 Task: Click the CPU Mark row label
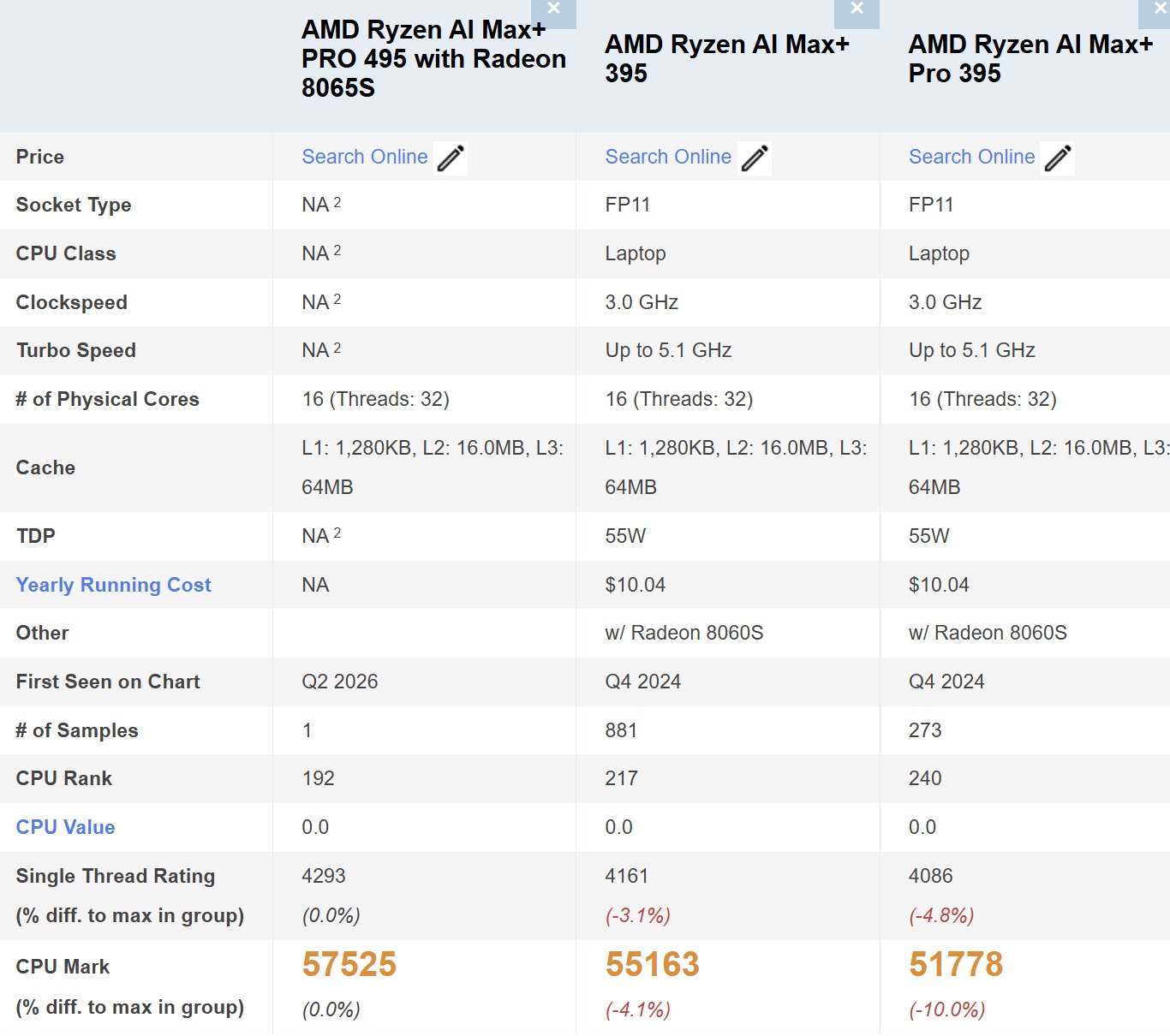click(x=63, y=967)
